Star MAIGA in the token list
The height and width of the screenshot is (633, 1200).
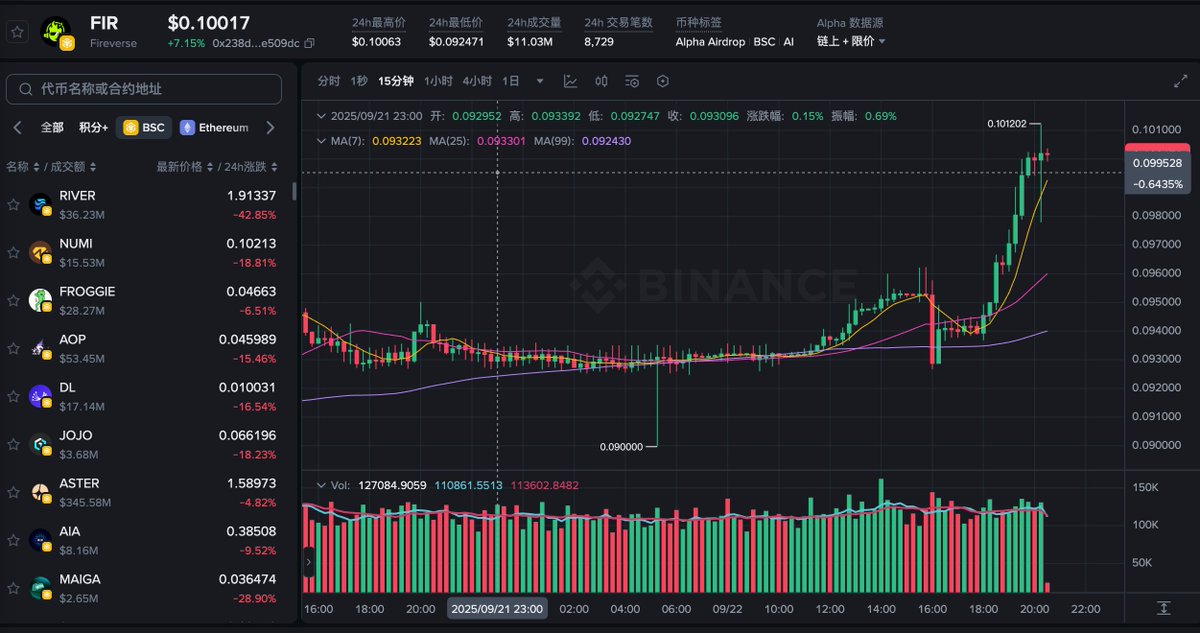point(13,588)
